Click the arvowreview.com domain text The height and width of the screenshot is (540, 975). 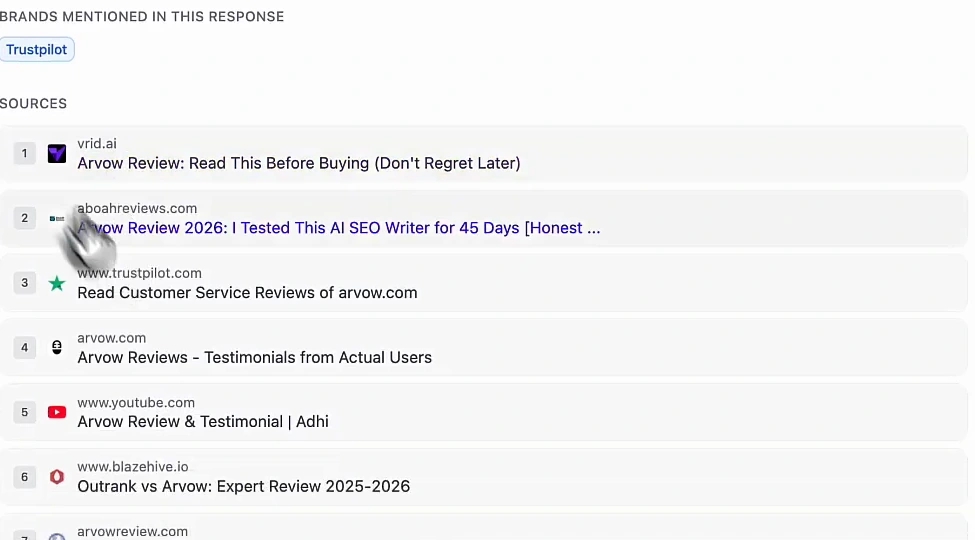[x=132, y=532]
